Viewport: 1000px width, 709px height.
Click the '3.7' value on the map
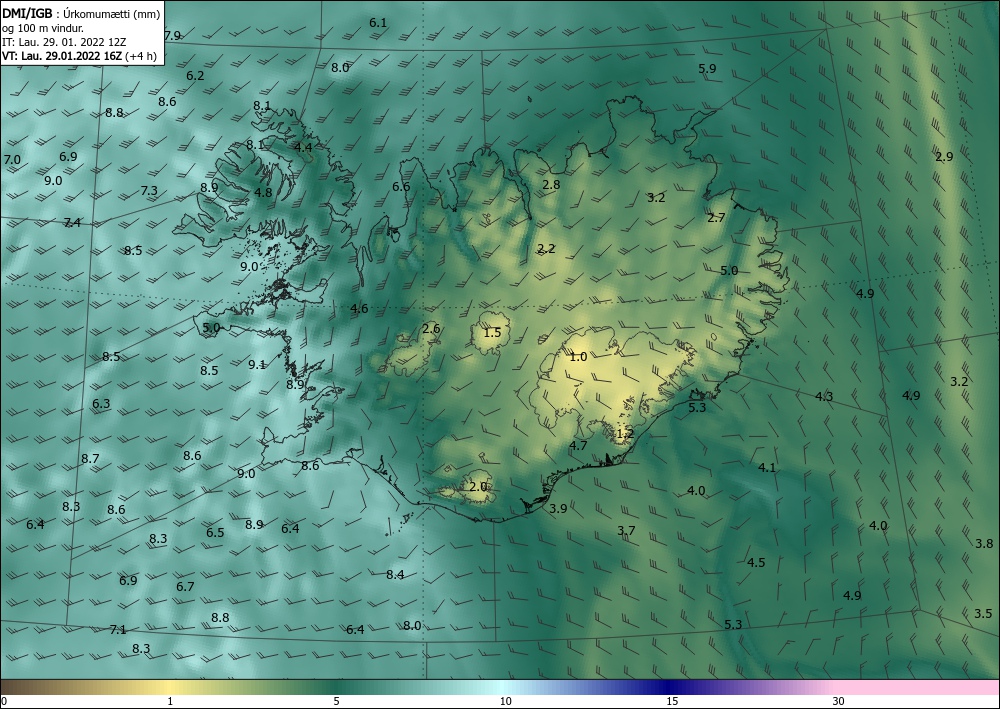(626, 530)
